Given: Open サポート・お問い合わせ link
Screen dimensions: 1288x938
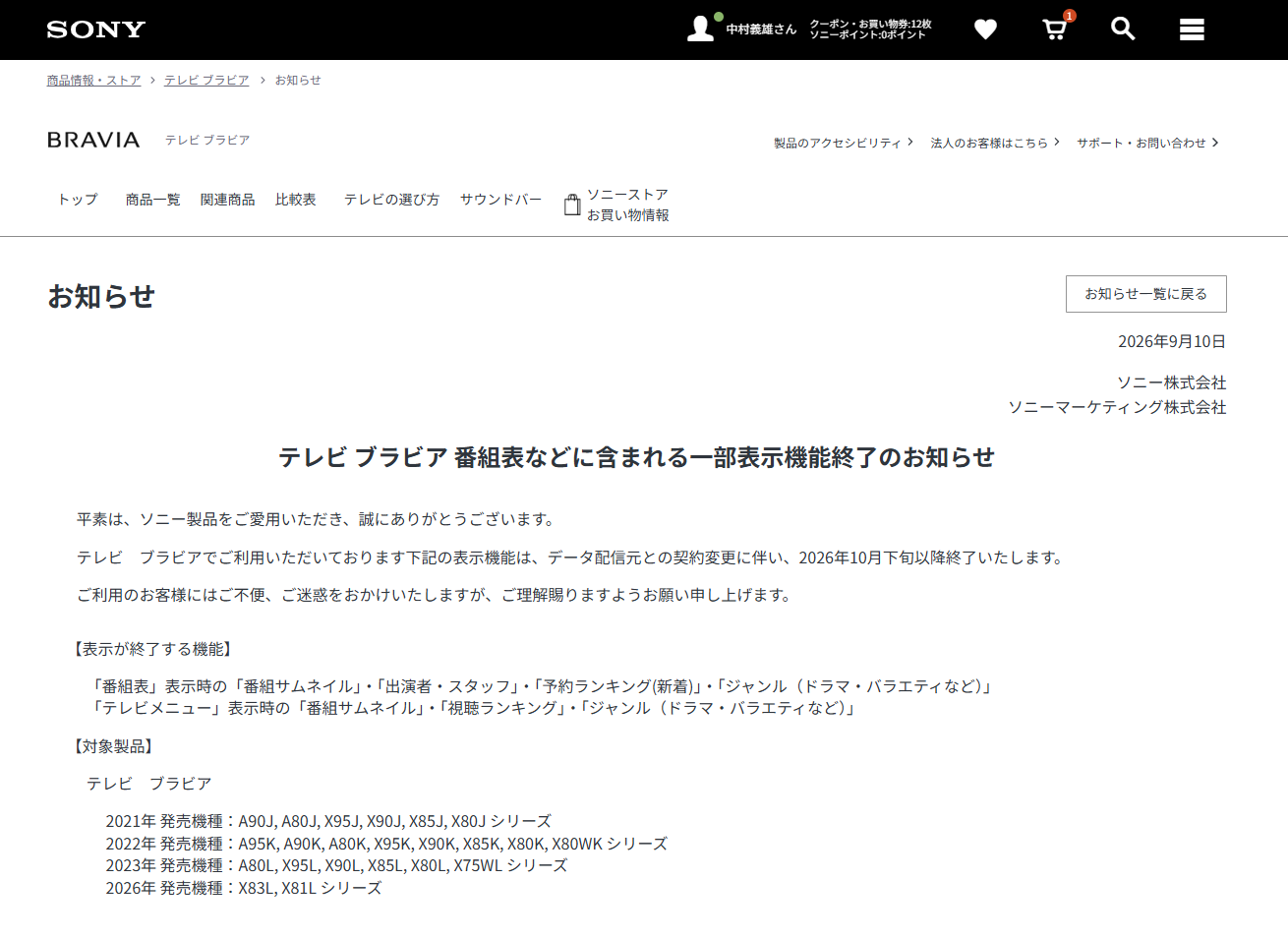Looking at the screenshot, I should (x=1147, y=143).
